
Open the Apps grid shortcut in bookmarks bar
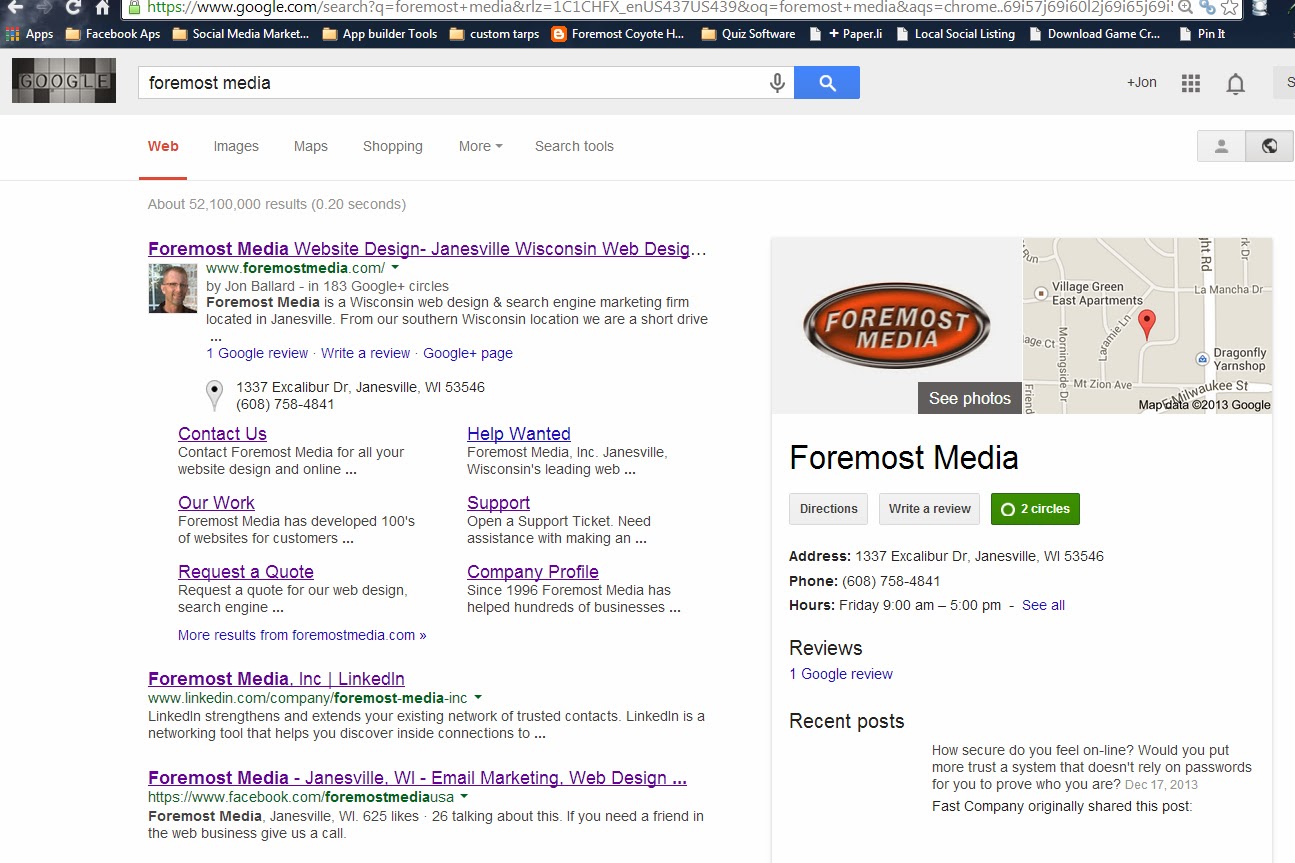click(x=29, y=34)
